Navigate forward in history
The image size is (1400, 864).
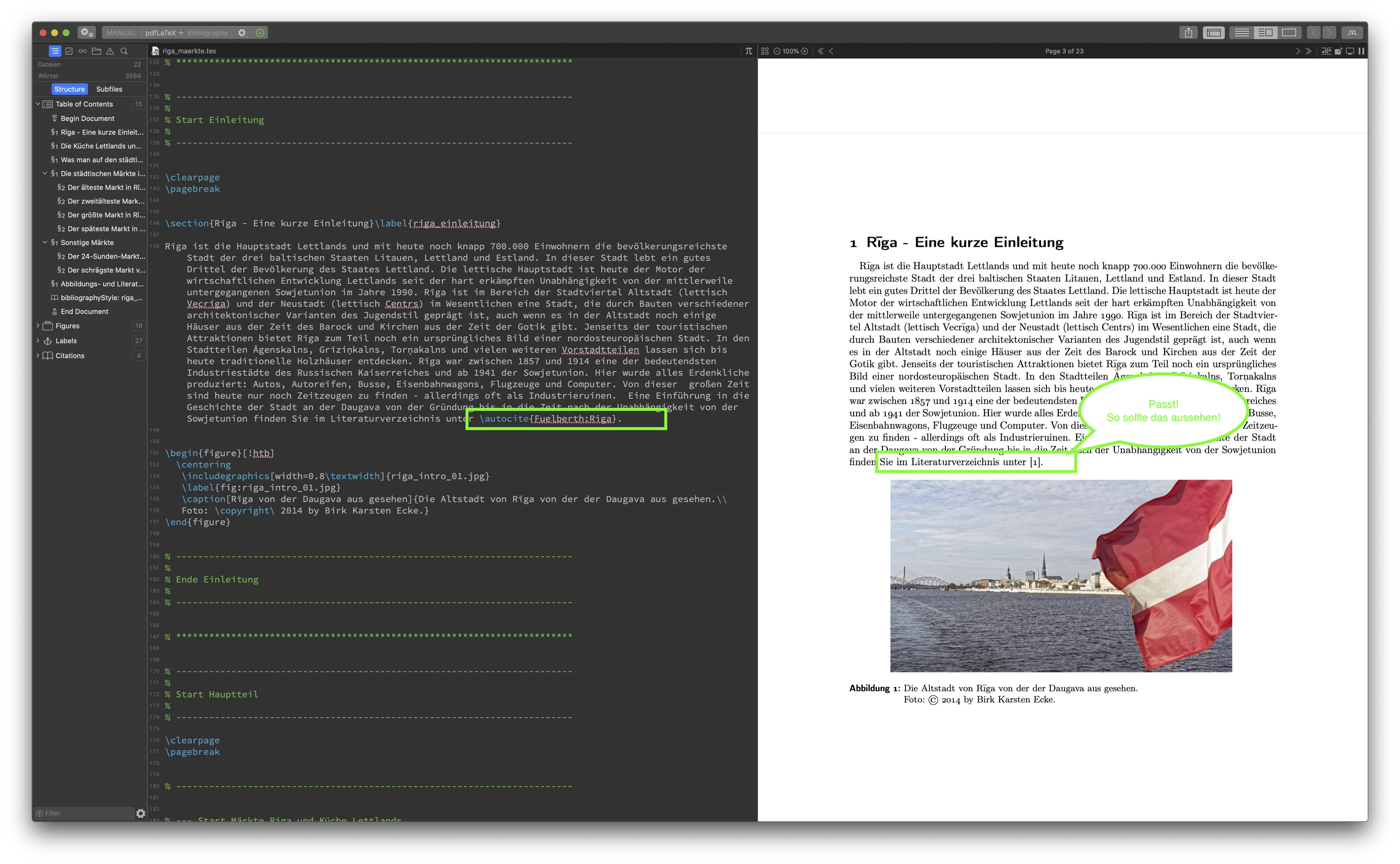coord(1329,32)
